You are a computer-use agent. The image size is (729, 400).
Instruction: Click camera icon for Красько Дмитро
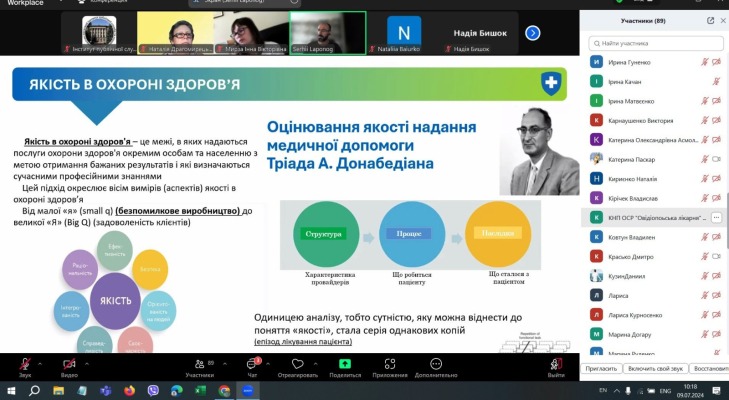716,257
